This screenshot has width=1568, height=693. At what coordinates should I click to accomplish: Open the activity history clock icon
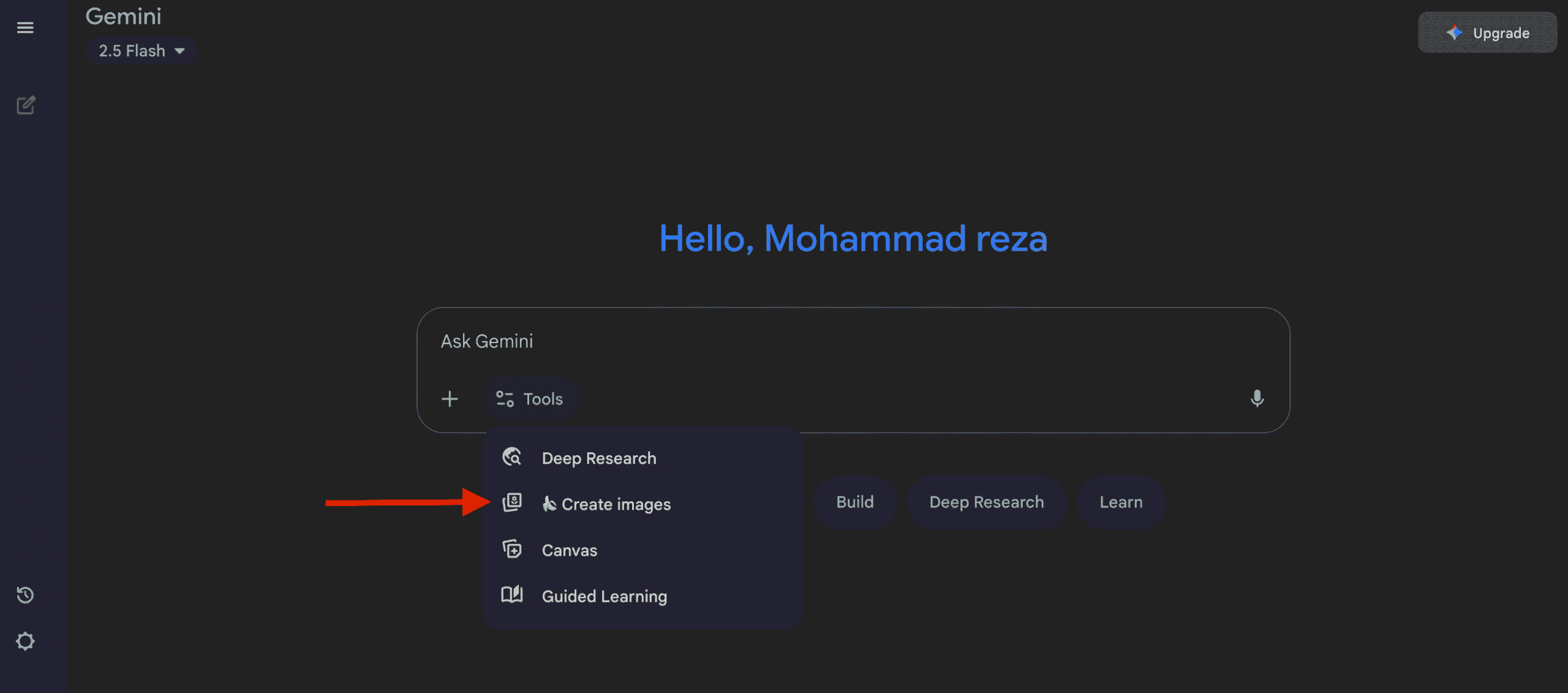25,594
